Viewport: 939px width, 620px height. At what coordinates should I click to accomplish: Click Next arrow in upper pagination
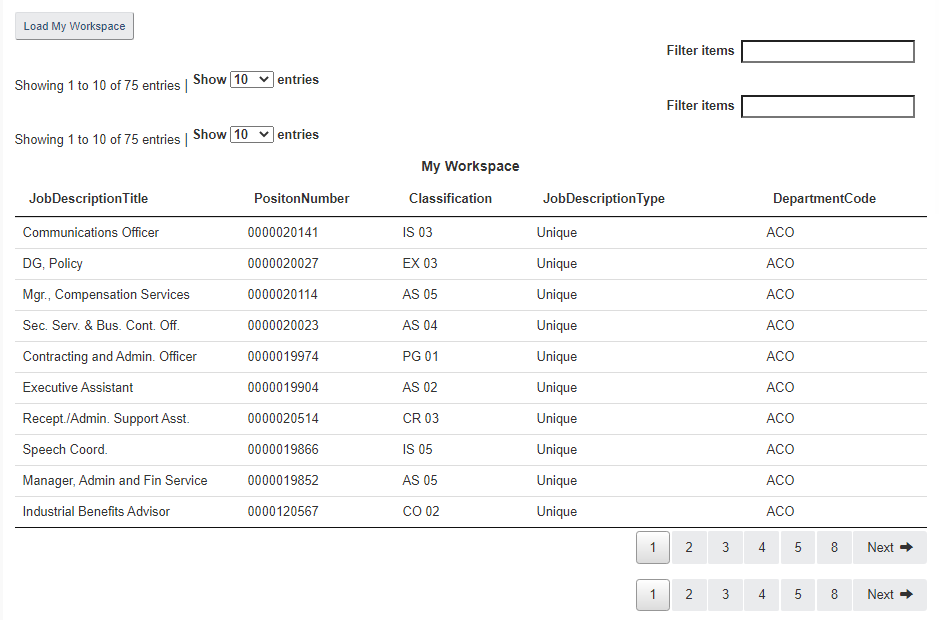[890, 548]
